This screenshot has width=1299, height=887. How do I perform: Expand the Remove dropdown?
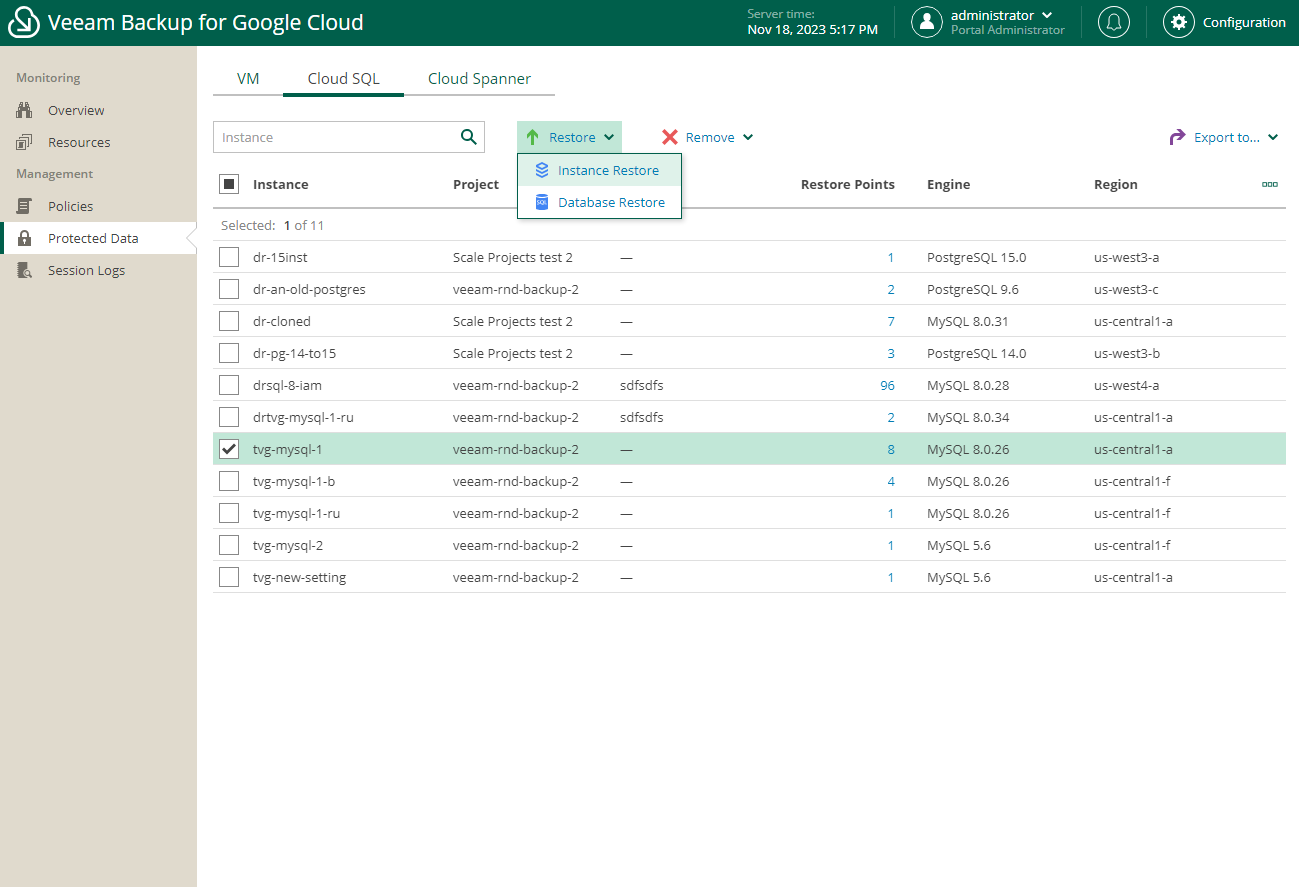click(708, 137)
